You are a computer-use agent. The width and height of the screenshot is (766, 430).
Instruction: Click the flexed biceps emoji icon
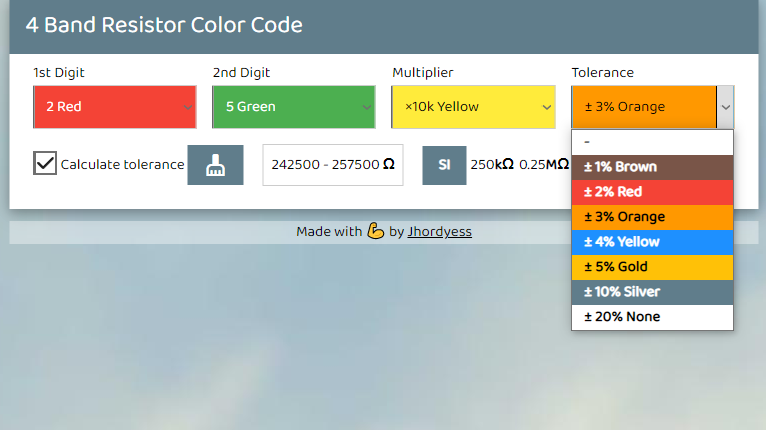click(x=376, y=231)
